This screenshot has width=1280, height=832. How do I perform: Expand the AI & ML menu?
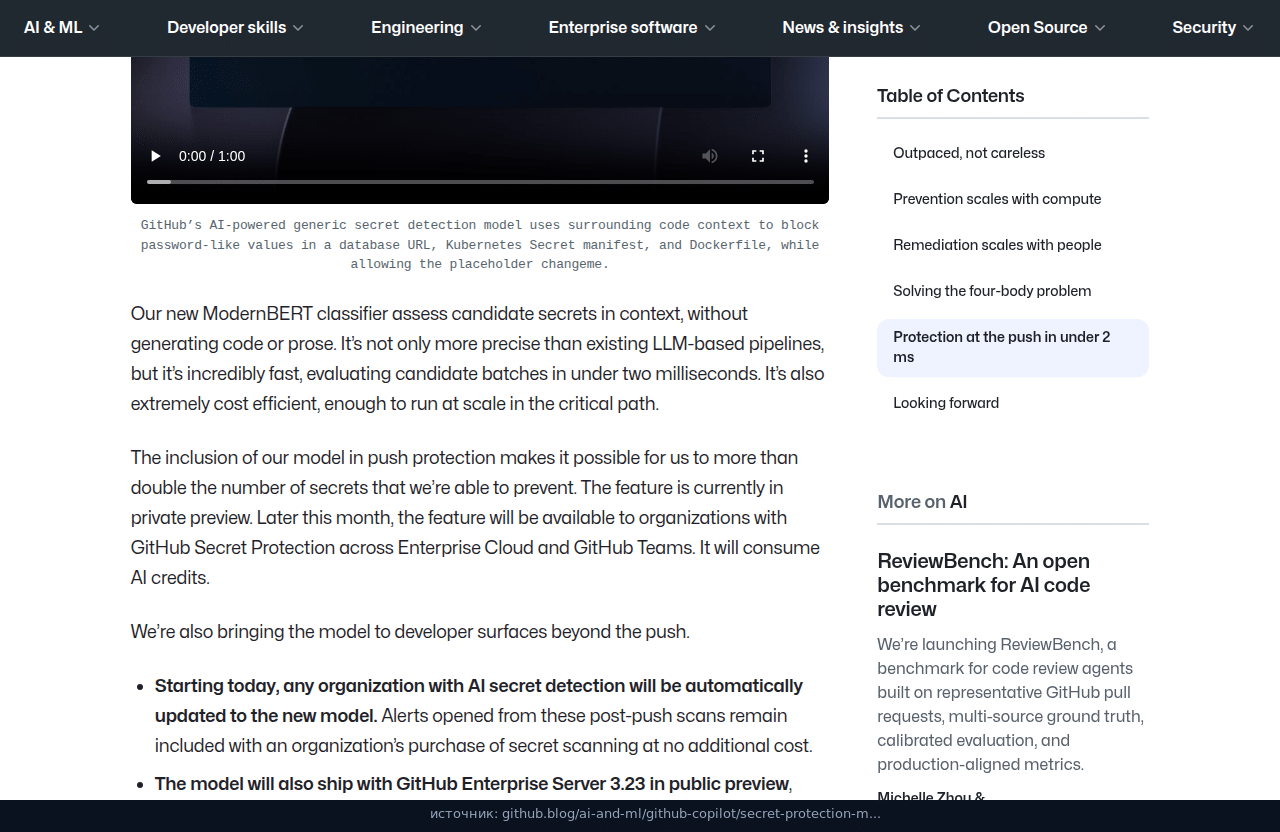(x=62, y=28)
